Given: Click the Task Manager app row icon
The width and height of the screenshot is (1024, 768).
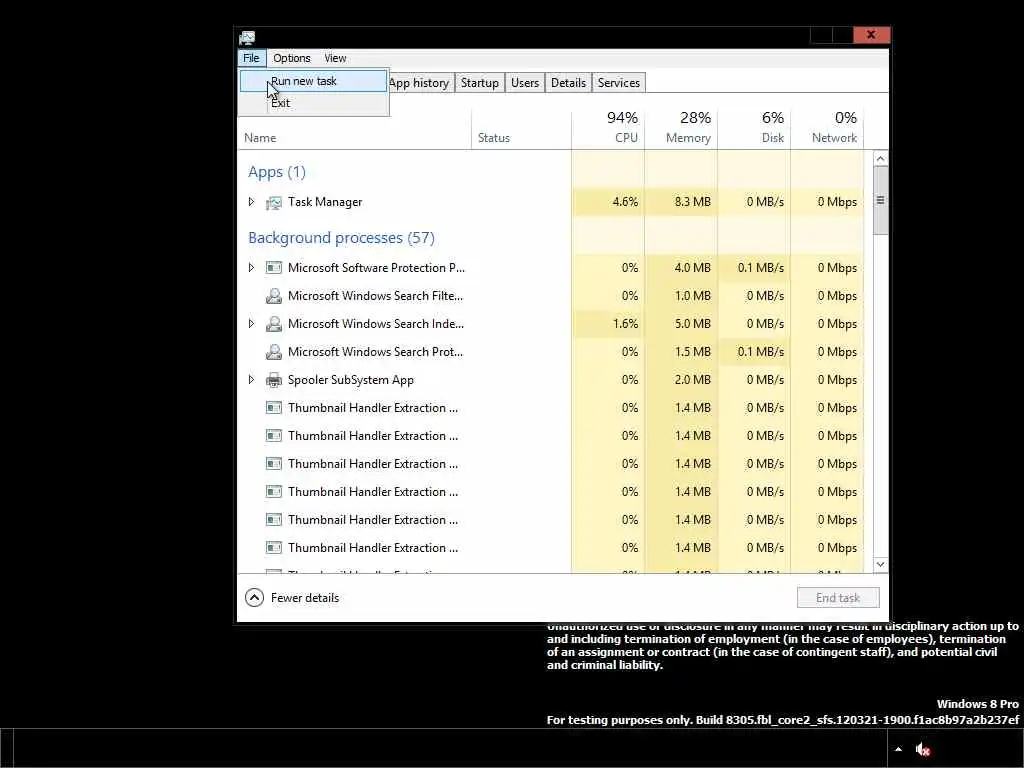Looking at the screenshot, I should pos(274,202).
